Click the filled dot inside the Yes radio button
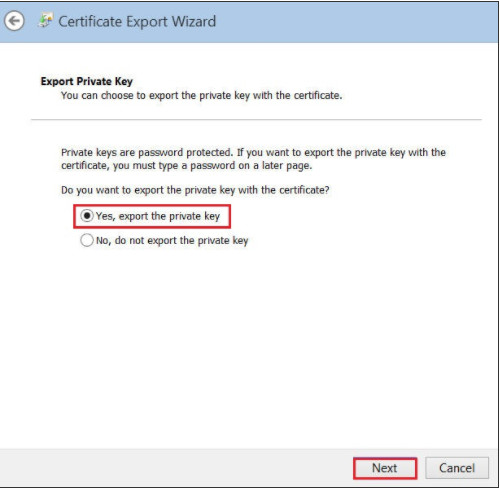Image resolution: width=500 pixels, height=492 pixels. 87,216
